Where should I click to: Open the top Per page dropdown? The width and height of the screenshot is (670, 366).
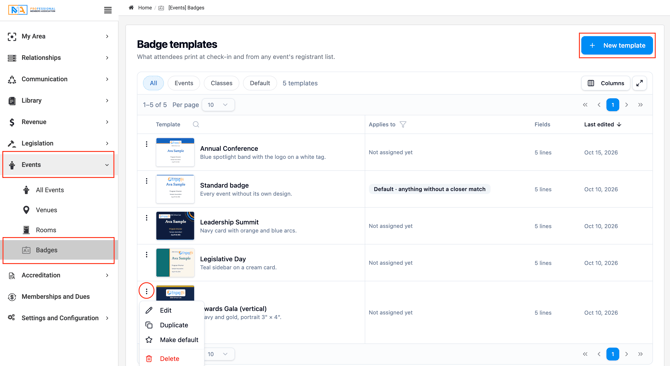218,105
